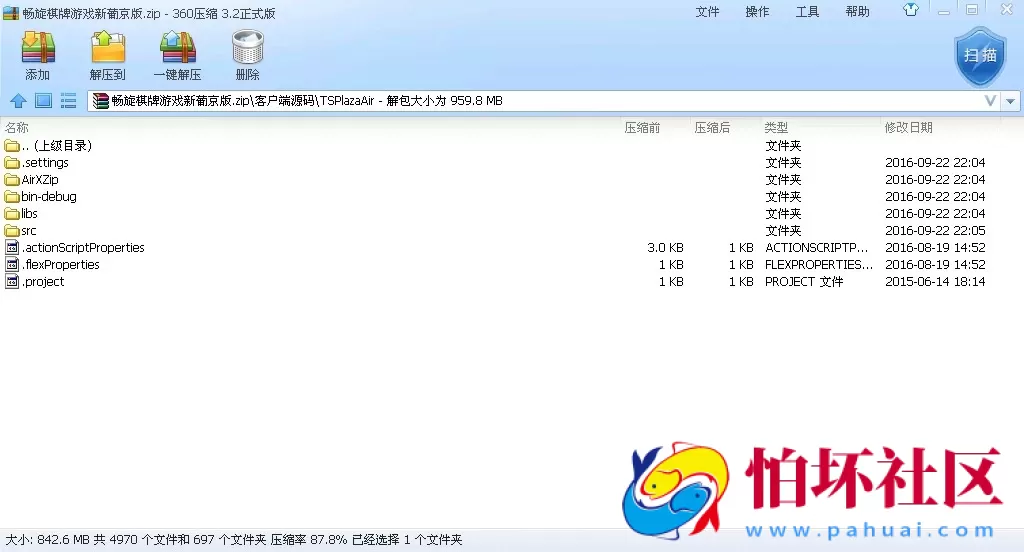Click the '3.0 KB' size cell
Image resolution: width=1024 pixels, height=552 pixels.
[x=665, y=248]
